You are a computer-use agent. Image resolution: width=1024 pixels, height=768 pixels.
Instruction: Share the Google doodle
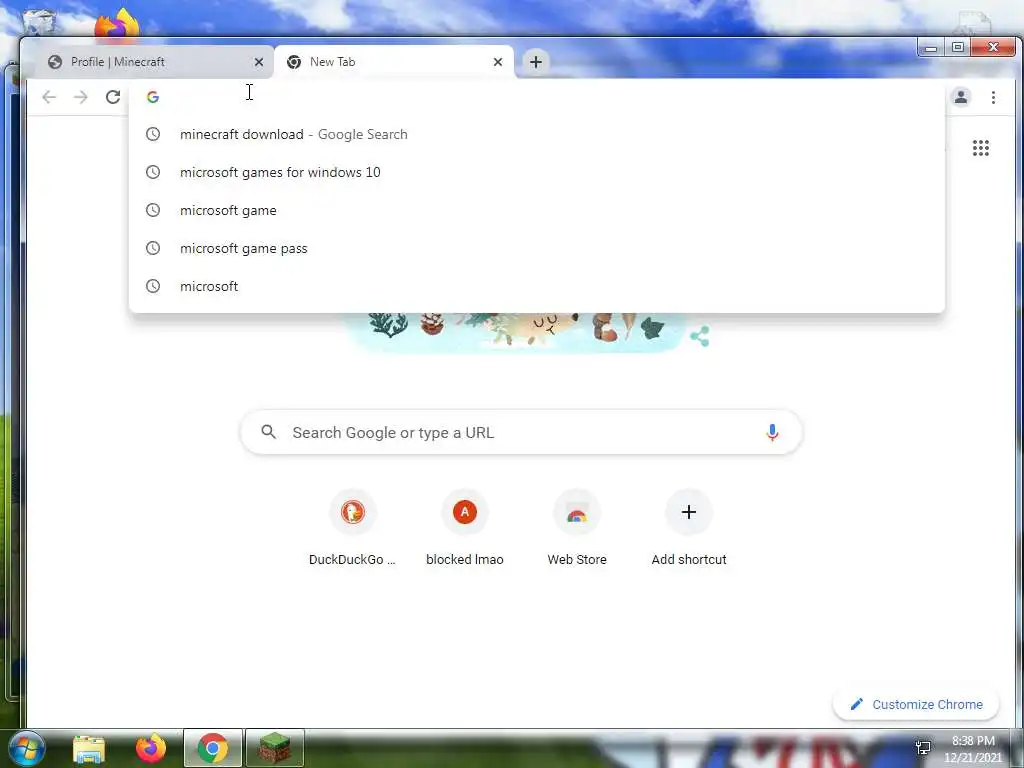[x=699, y=336]
